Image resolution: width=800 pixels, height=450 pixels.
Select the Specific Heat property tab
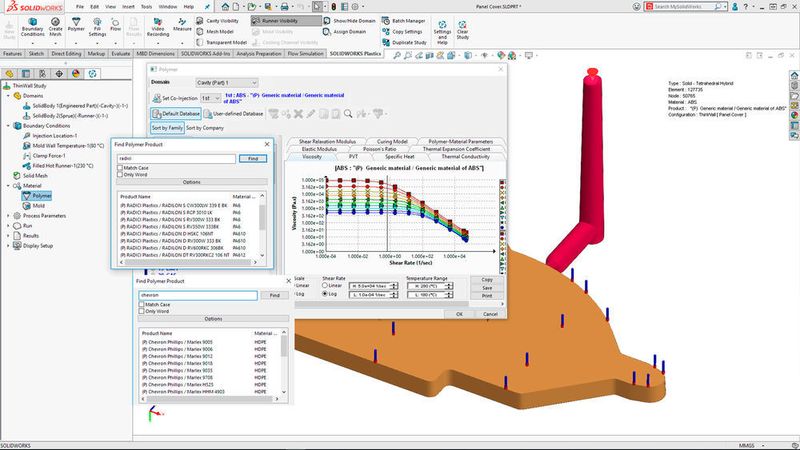(399, 157)
